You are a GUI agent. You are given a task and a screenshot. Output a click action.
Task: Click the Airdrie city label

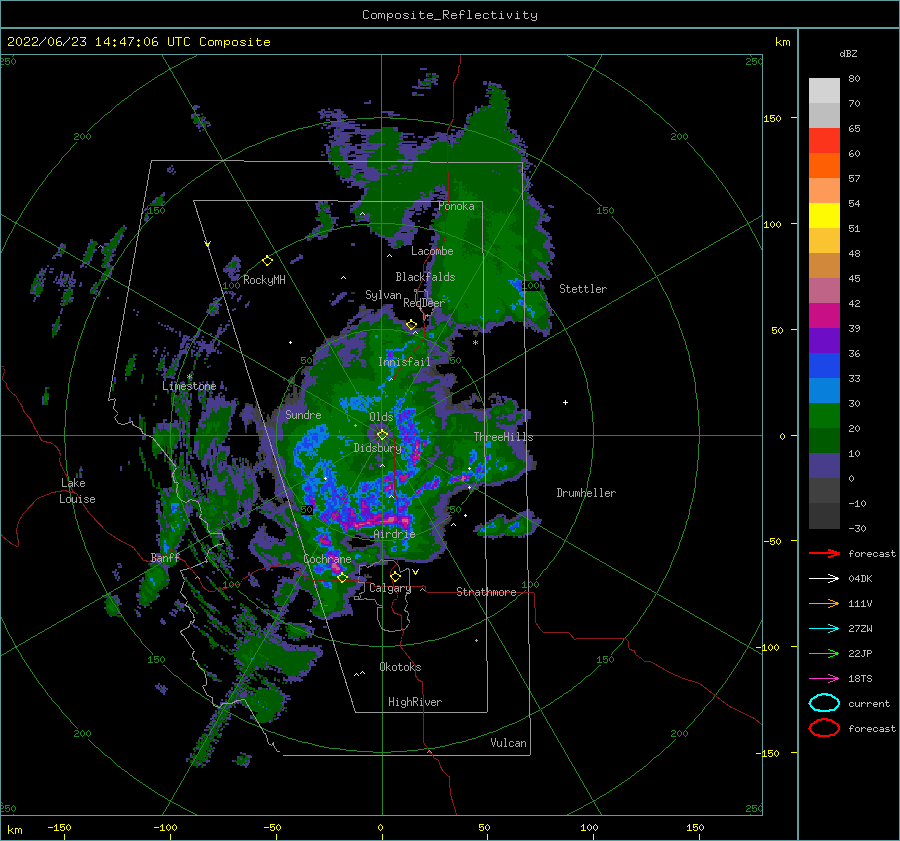pos(394,534)
